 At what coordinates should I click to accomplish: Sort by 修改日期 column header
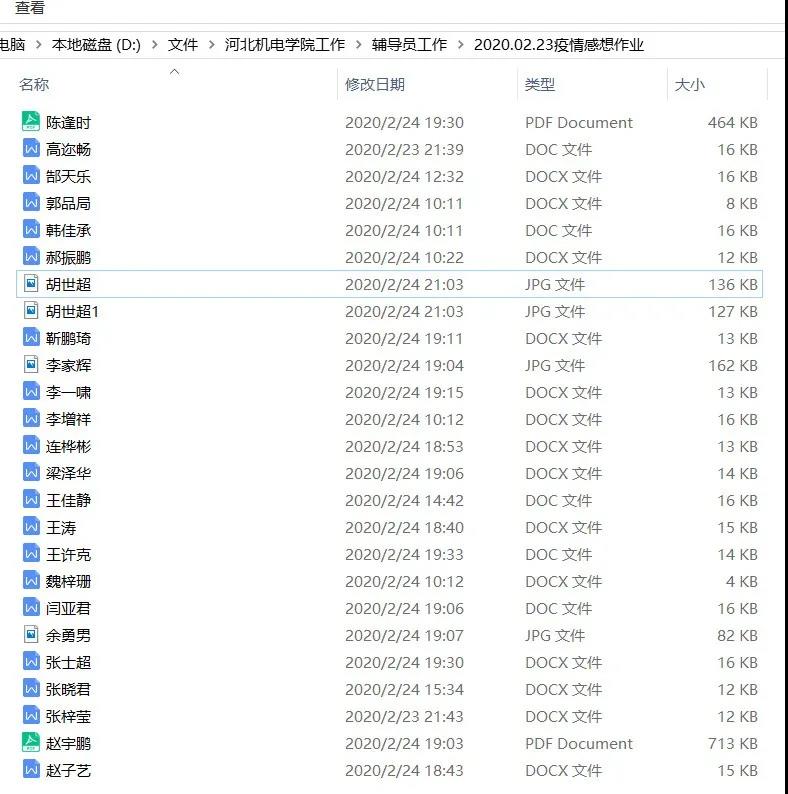375,85
